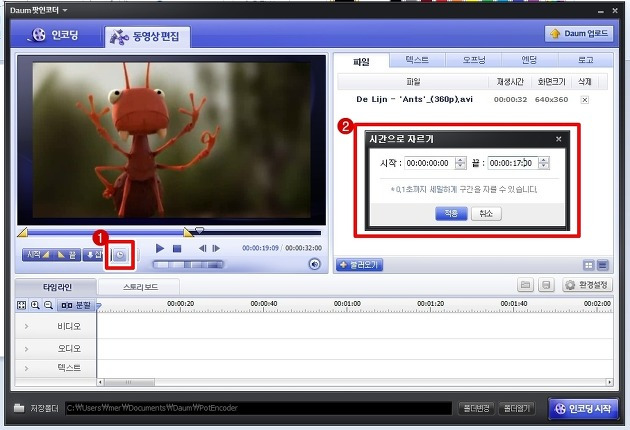This screenshot has width=630, height=430.
Task: Sort file list by 재생시간 column
Action: [x=510, y=82]
